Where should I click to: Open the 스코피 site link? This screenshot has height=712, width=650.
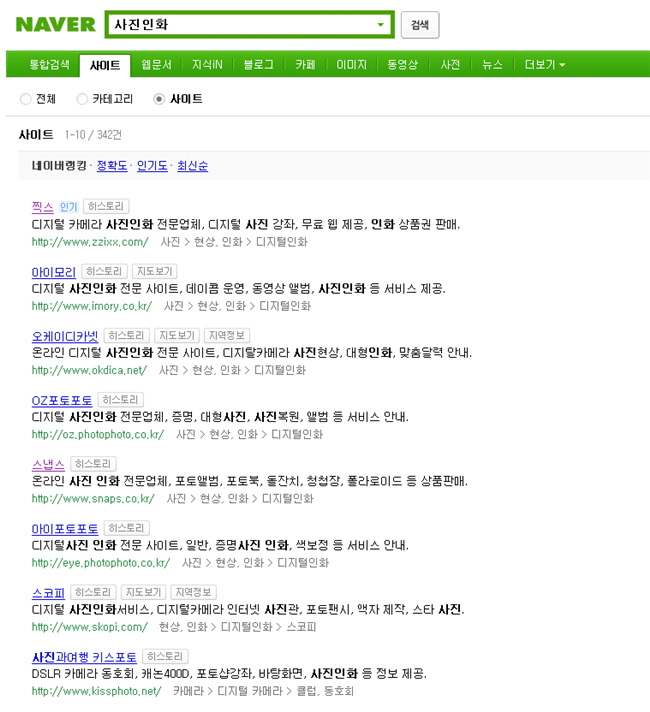click(x=48, y=593)
